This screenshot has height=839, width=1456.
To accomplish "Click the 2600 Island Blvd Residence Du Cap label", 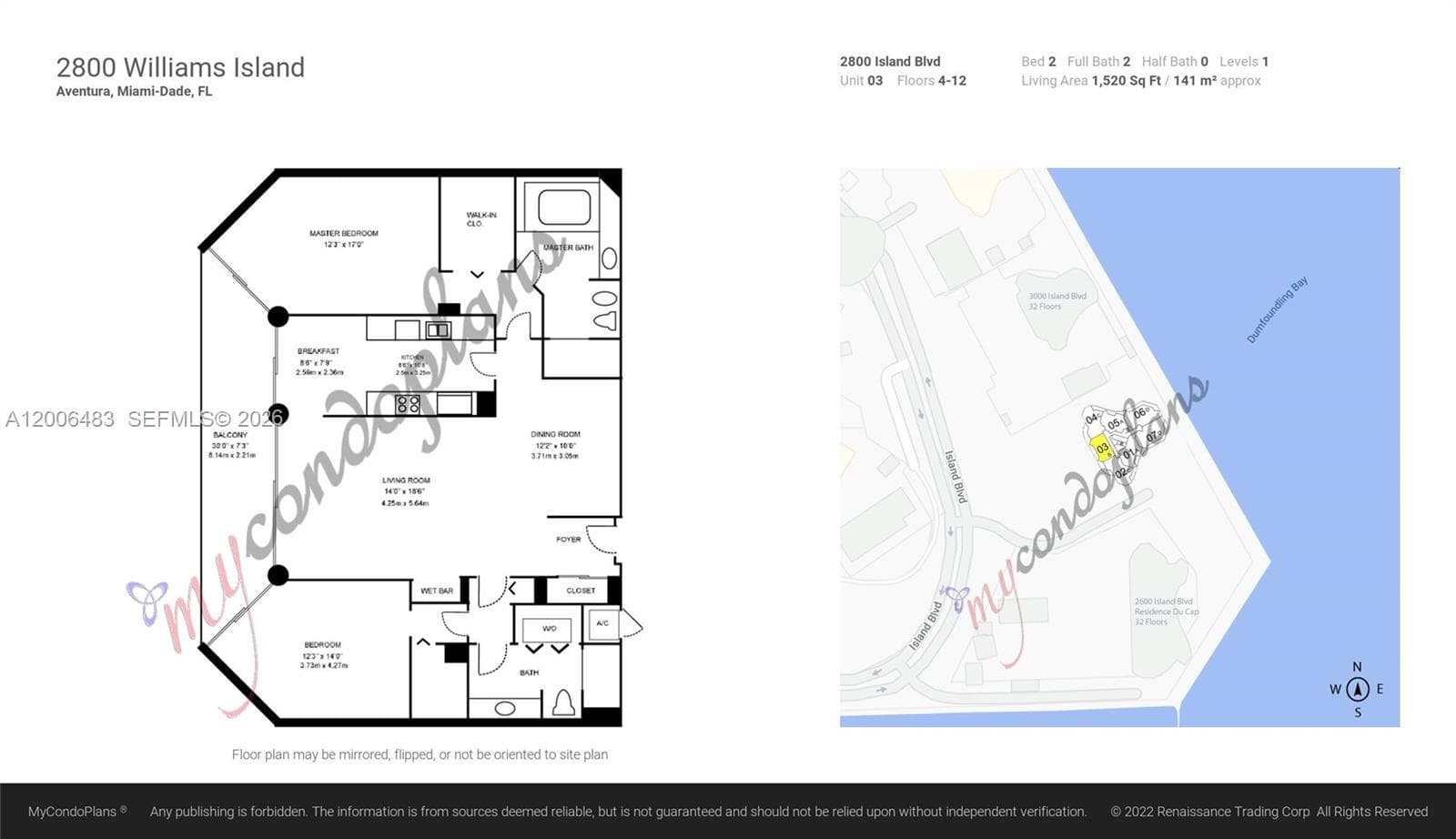I will click(x=1166, y=612).
